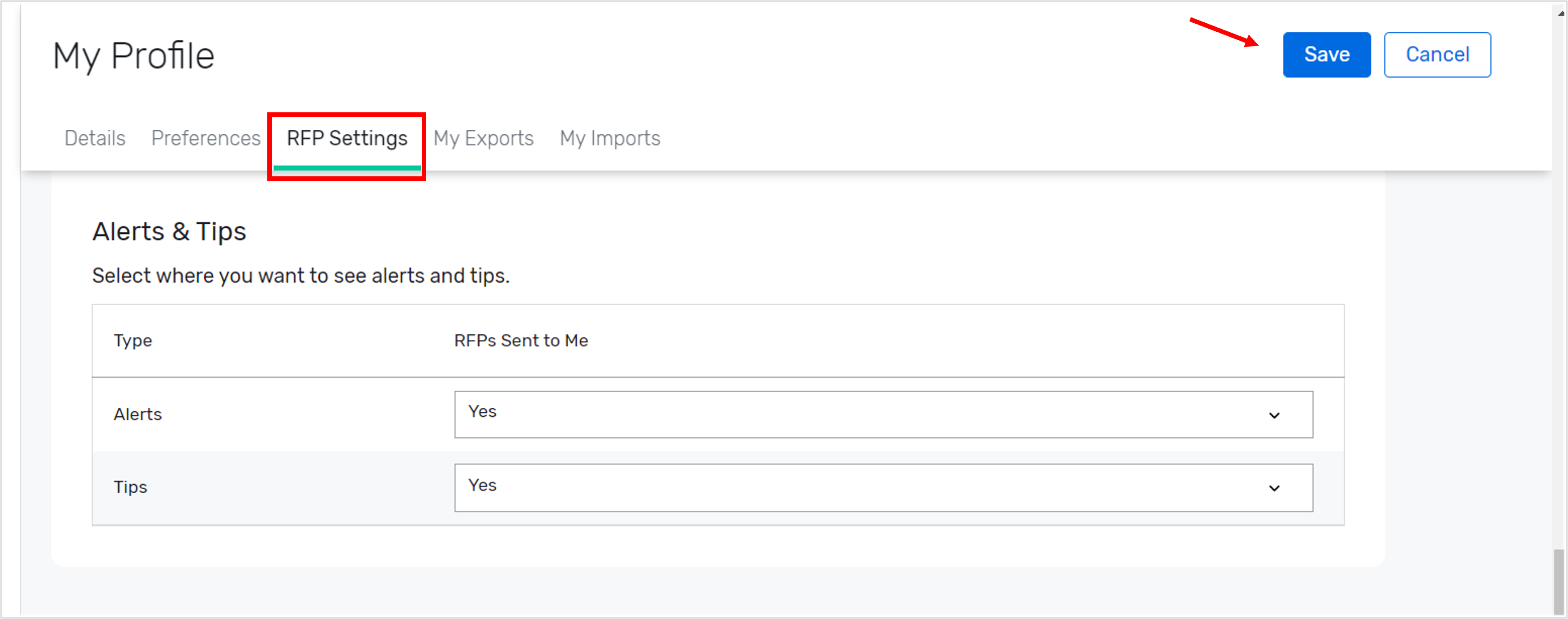Viewport: 1568px width, 619px height.
Task: Select the RFP Settings tab
Action: [x=347, y=138]
